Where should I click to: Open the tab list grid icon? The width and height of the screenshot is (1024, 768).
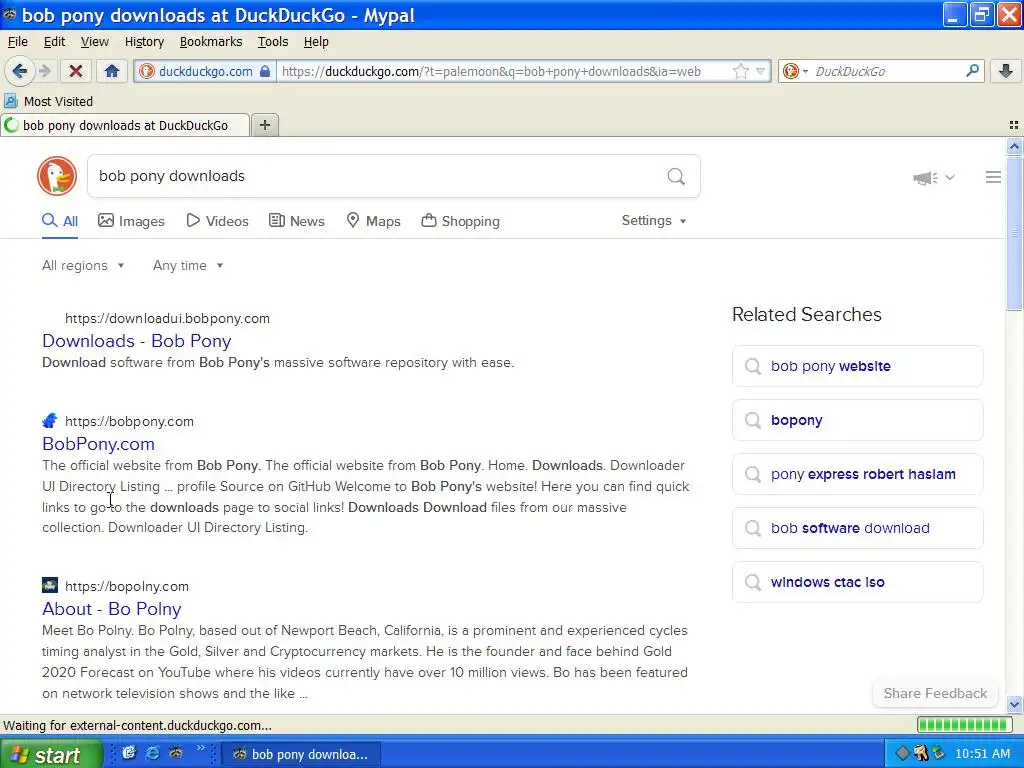[1014, 125]
